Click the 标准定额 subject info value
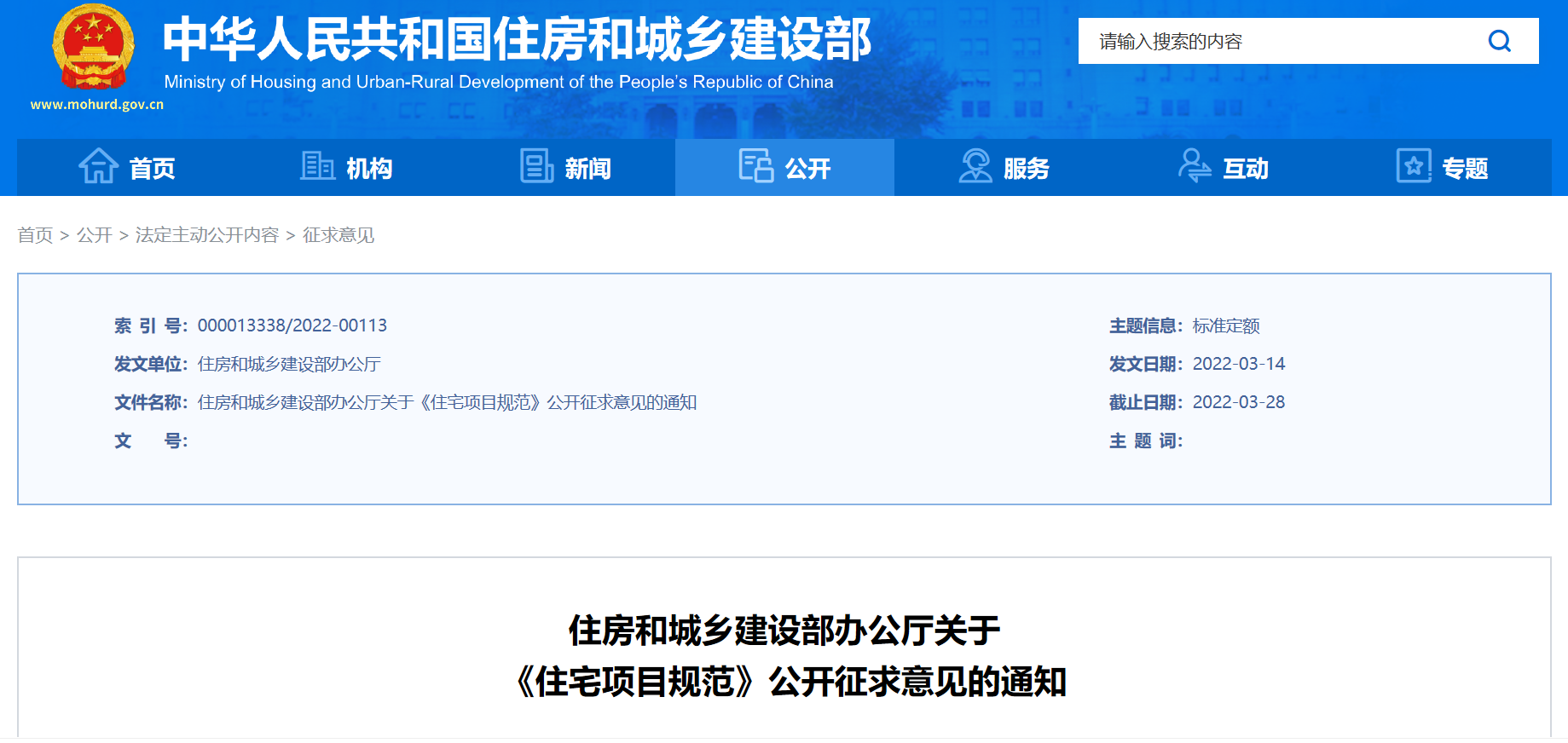This screenshot has width=1568, height=743. tap(1226, 325)
